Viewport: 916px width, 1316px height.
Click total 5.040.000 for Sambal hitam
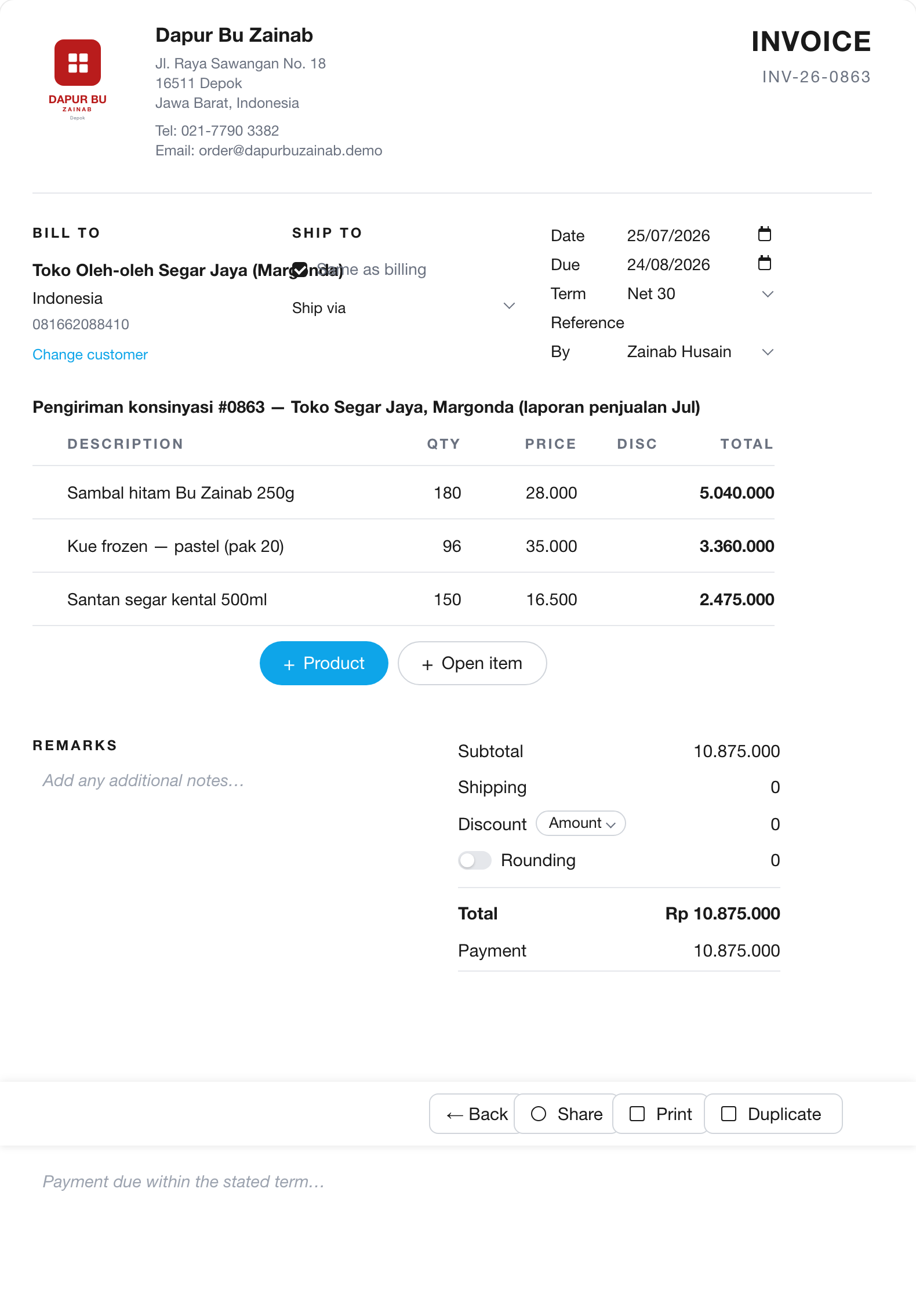tap(736, 493)
